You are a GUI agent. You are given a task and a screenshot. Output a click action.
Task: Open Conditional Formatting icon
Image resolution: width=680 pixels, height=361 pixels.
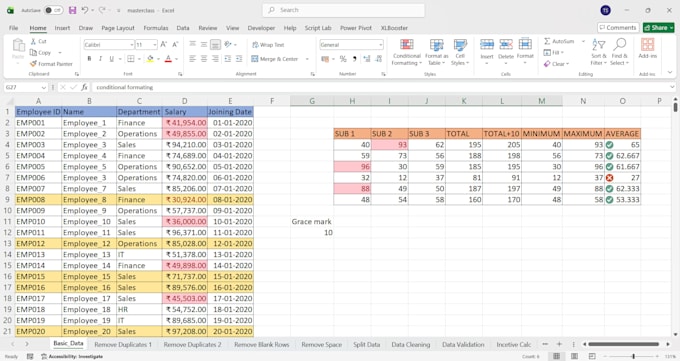pos(406,44)
